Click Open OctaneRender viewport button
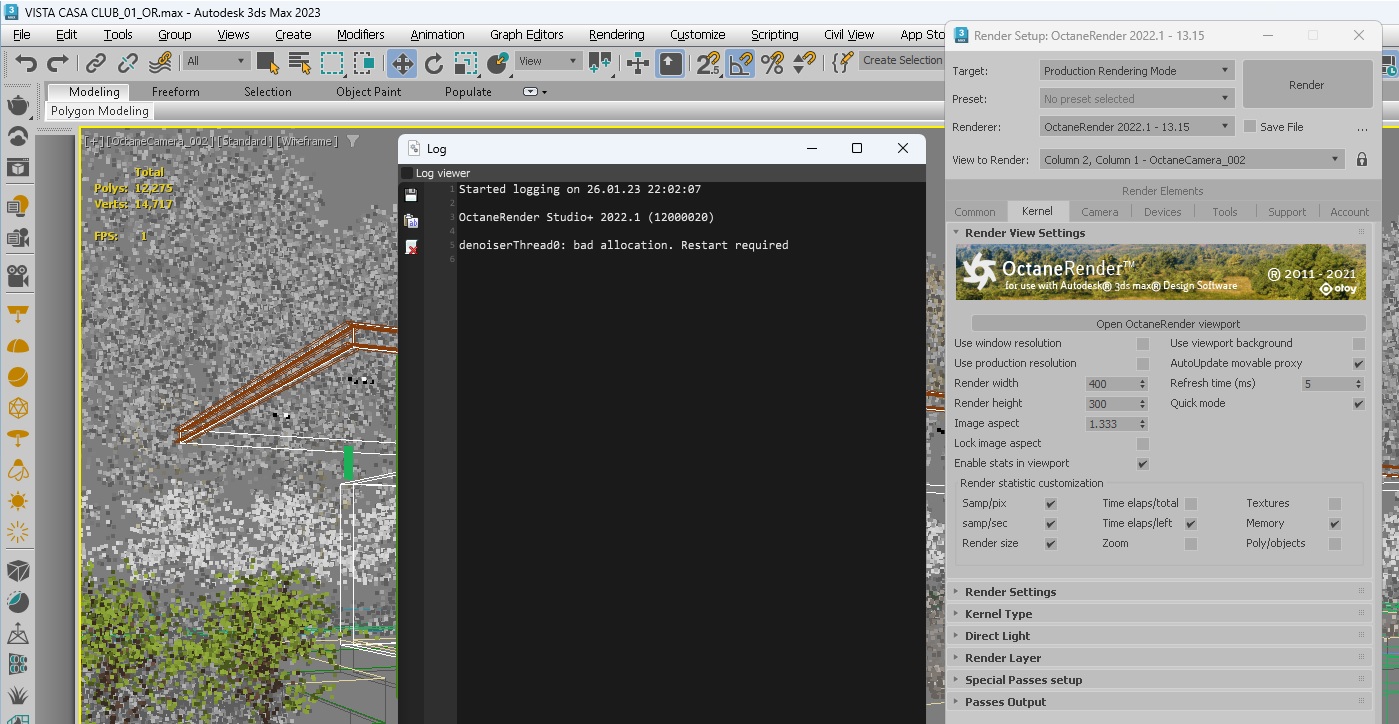Screen dimensions: 1399x724 [x=1168, y=324]
